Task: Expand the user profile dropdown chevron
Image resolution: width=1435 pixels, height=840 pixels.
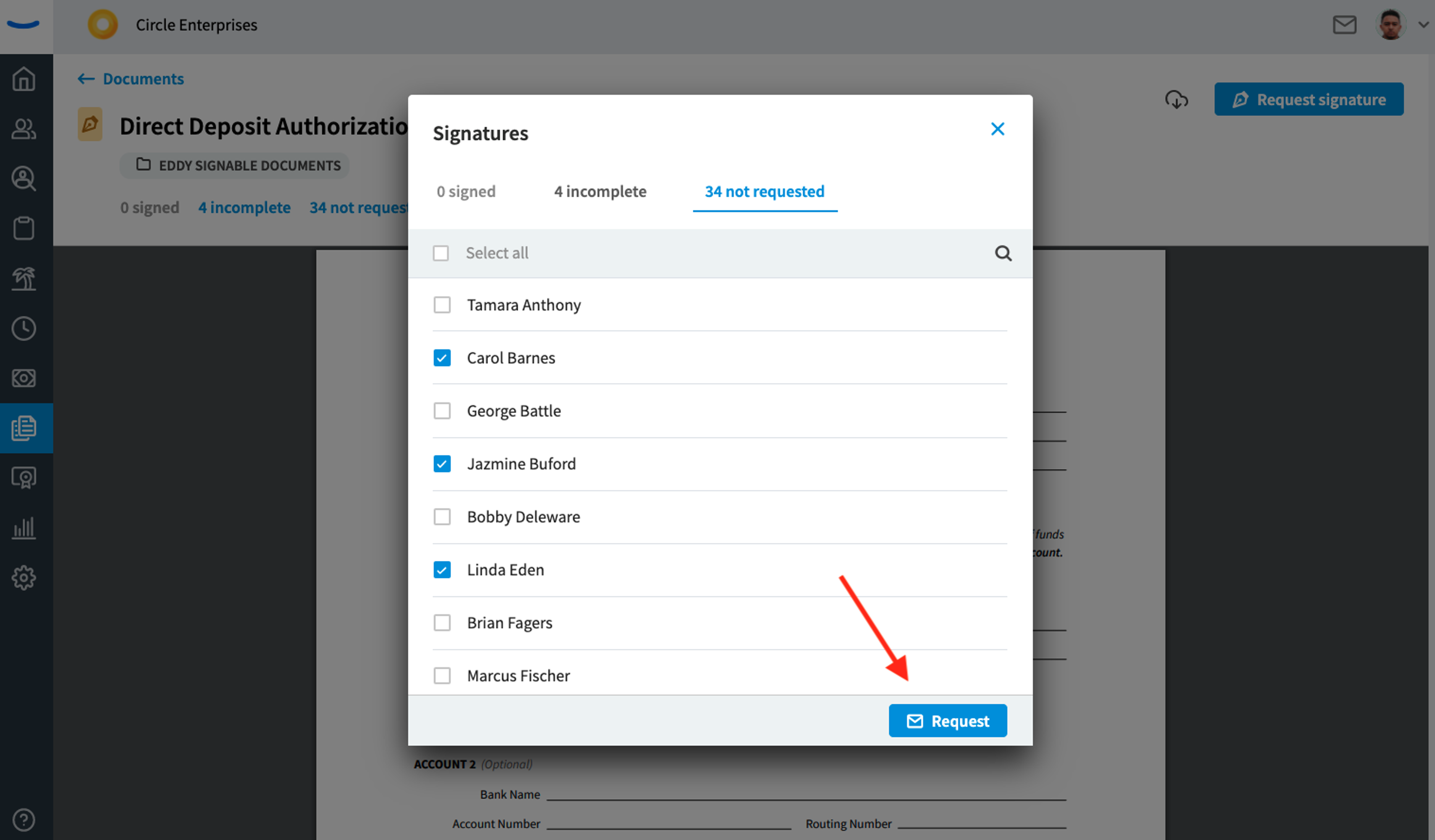Action: click(x=1423, y=25)
